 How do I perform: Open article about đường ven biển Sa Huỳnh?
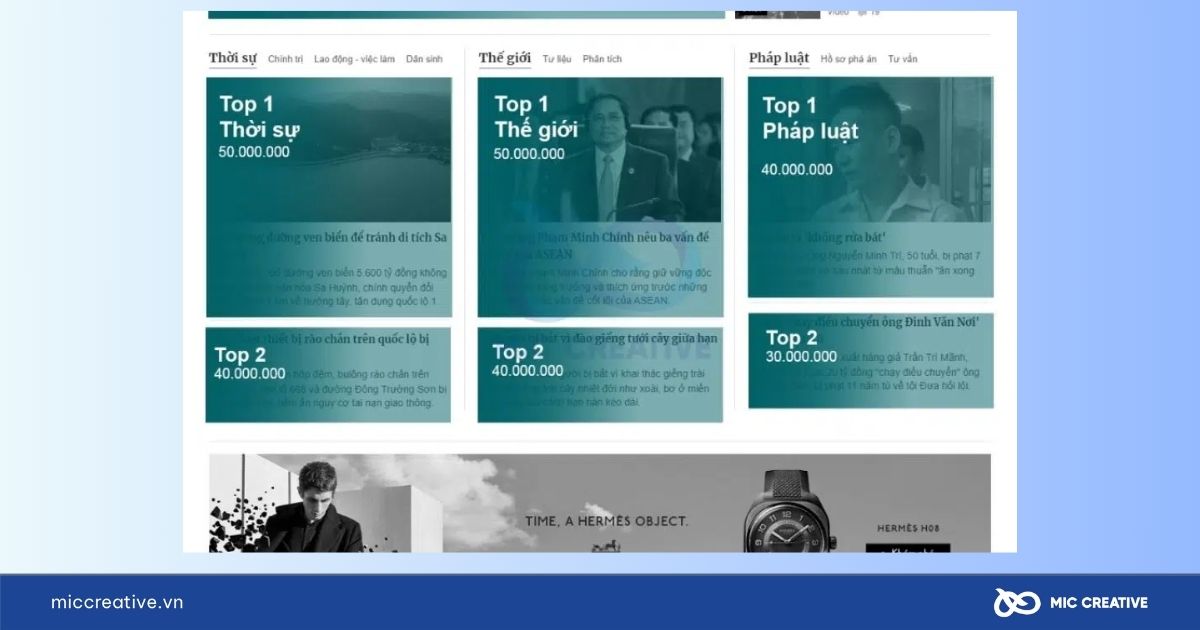(329, 237)
